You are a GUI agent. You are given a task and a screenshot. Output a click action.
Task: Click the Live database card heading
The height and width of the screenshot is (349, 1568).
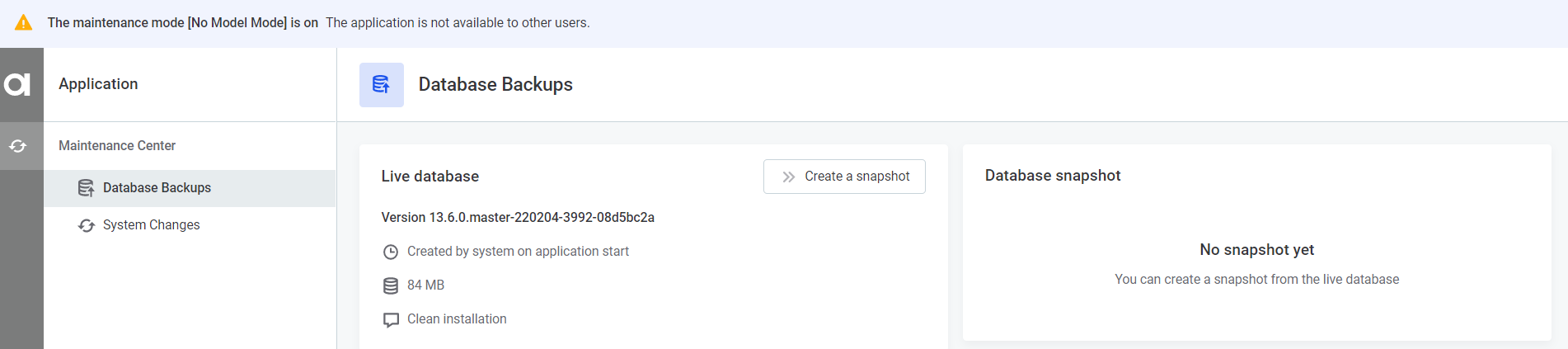pyautogui.click(x=430, y=177)
